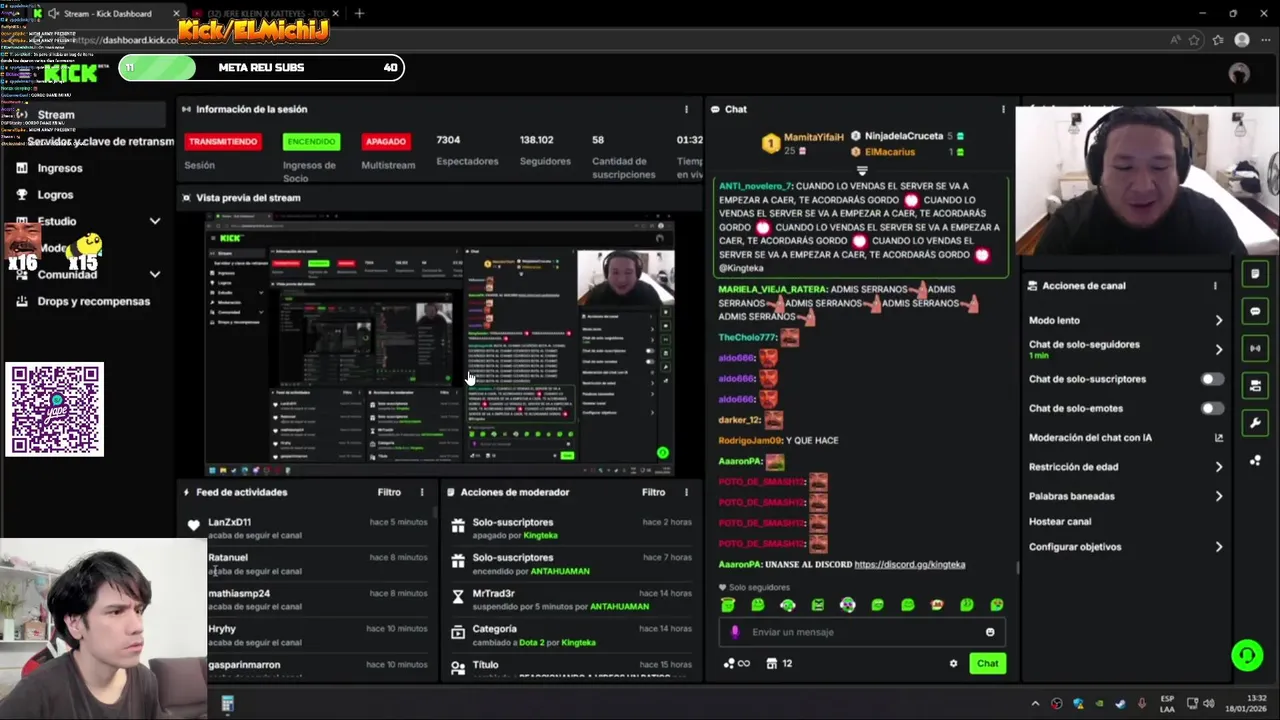This screenshot has height=720, width=1280.
Task: Send message with green Chat button
Action: [x=987, y=663]
